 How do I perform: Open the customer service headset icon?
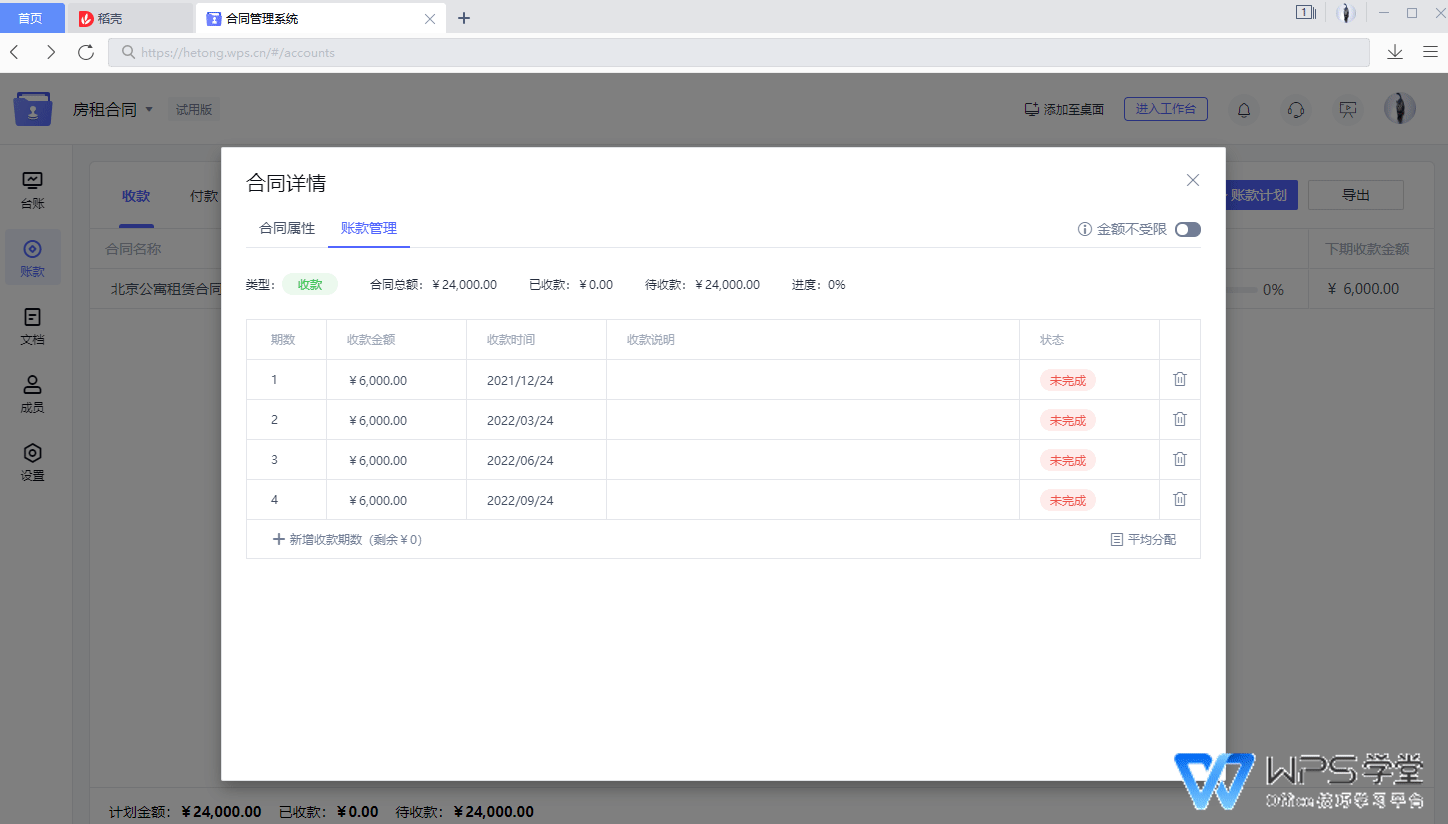pyautogui.click(x=1296, y=109)
